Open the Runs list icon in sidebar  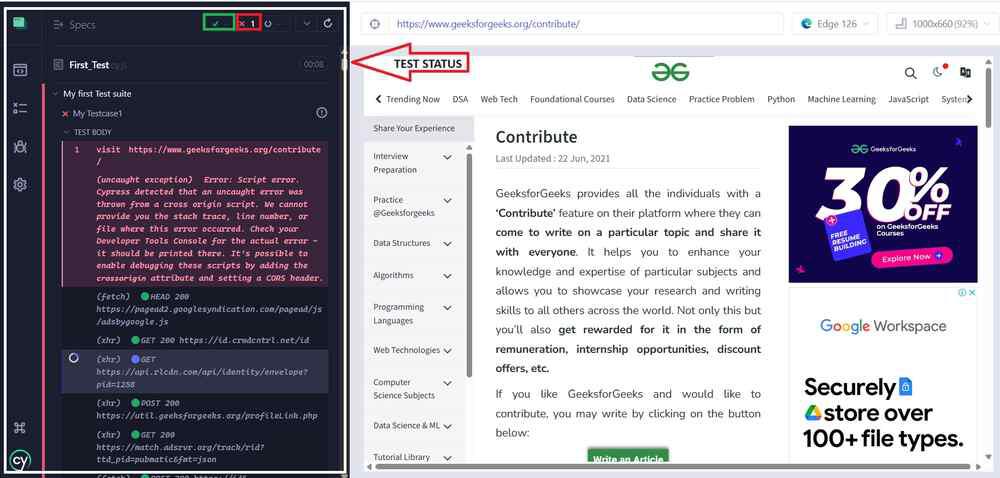pyautogui.click(x=20, y=108)
